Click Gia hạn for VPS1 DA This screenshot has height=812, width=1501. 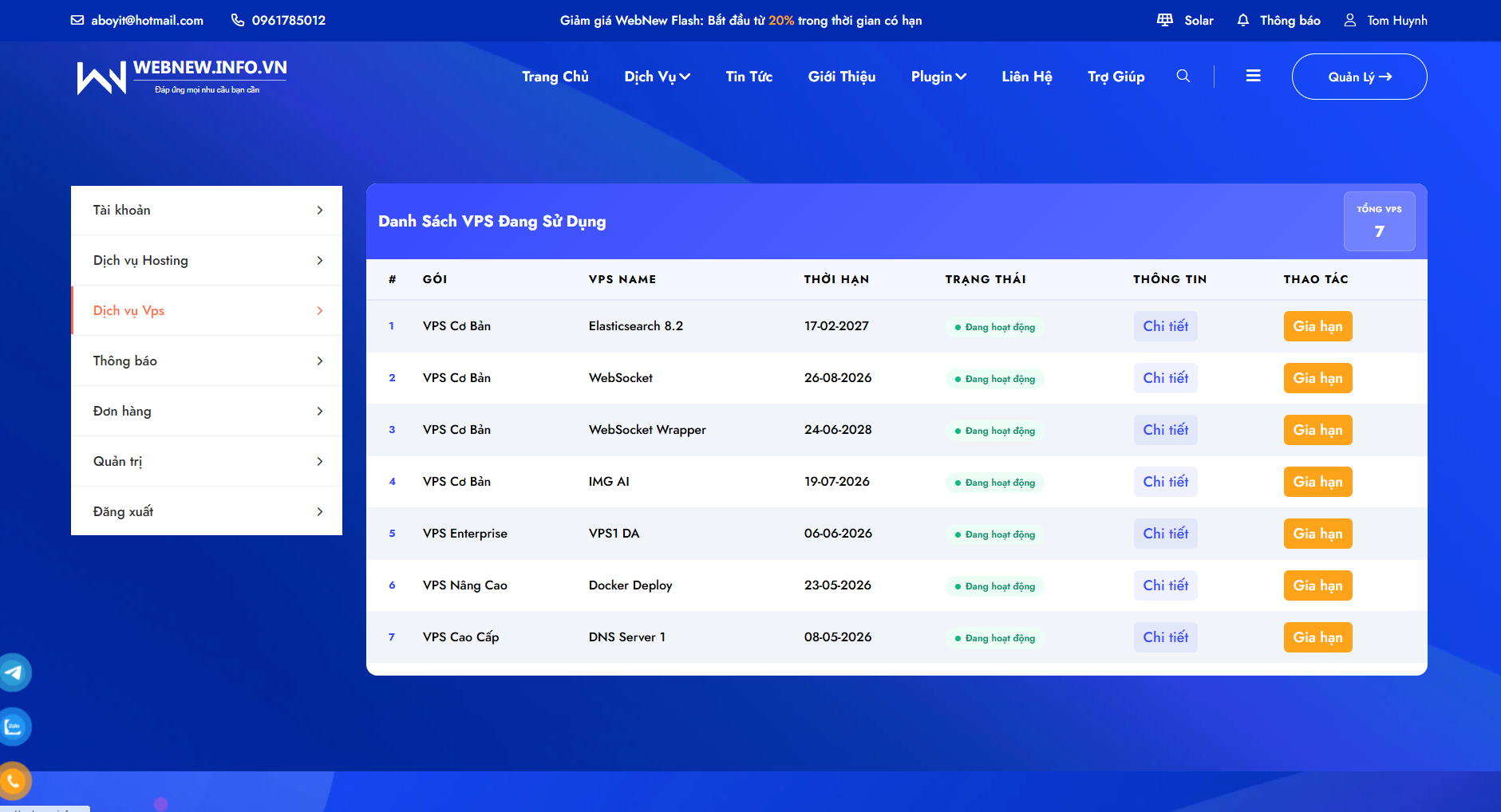click(x=1318, y=534)
